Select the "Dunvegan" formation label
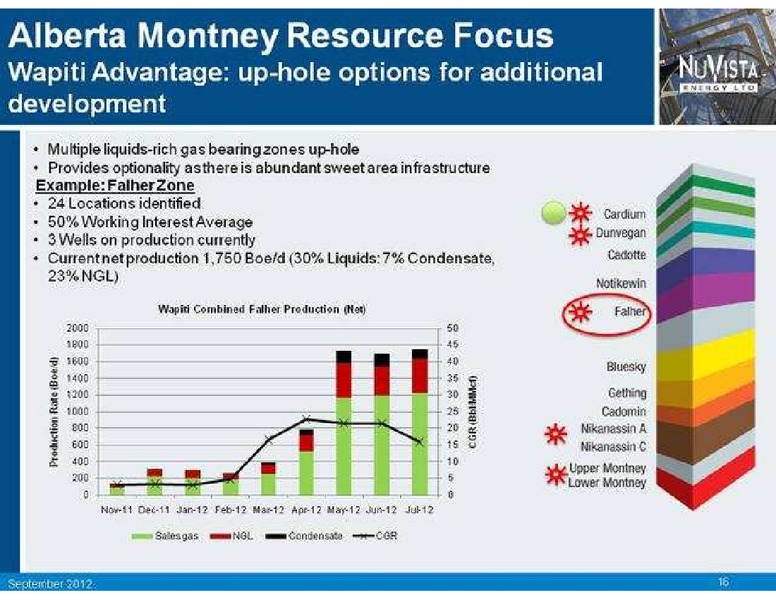The width and height of the screenshot is (776, 600). click(621, 233)
